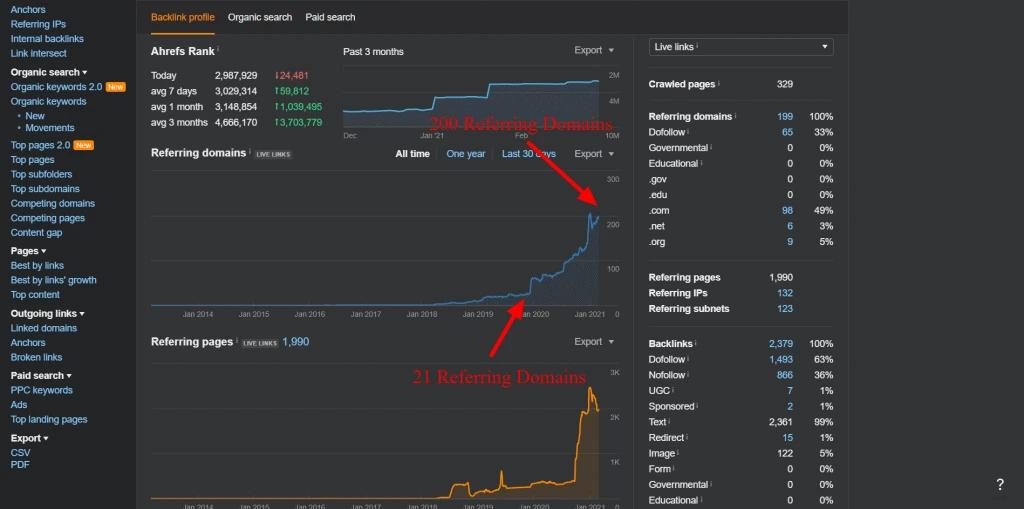This screenshot has height=509, width=1024.
Task: Click info icon next to Referring domains chart title
Action: click(x=249, y=151)
